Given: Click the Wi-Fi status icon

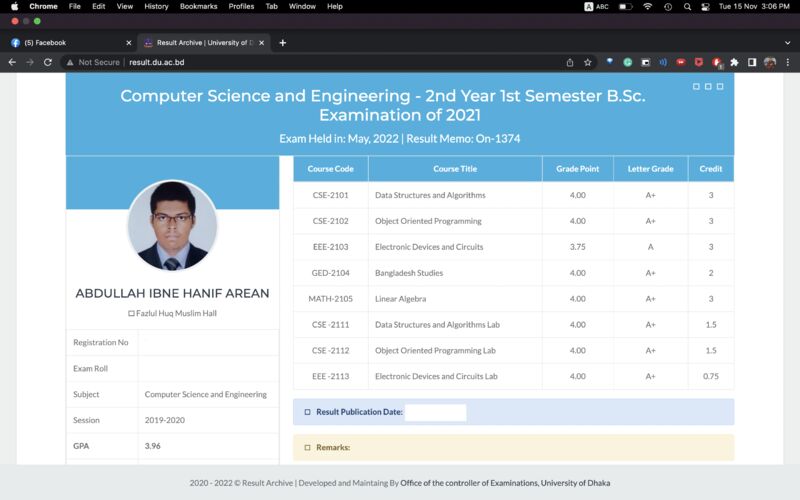Looking at the screenshot, I should pos(647,7).
